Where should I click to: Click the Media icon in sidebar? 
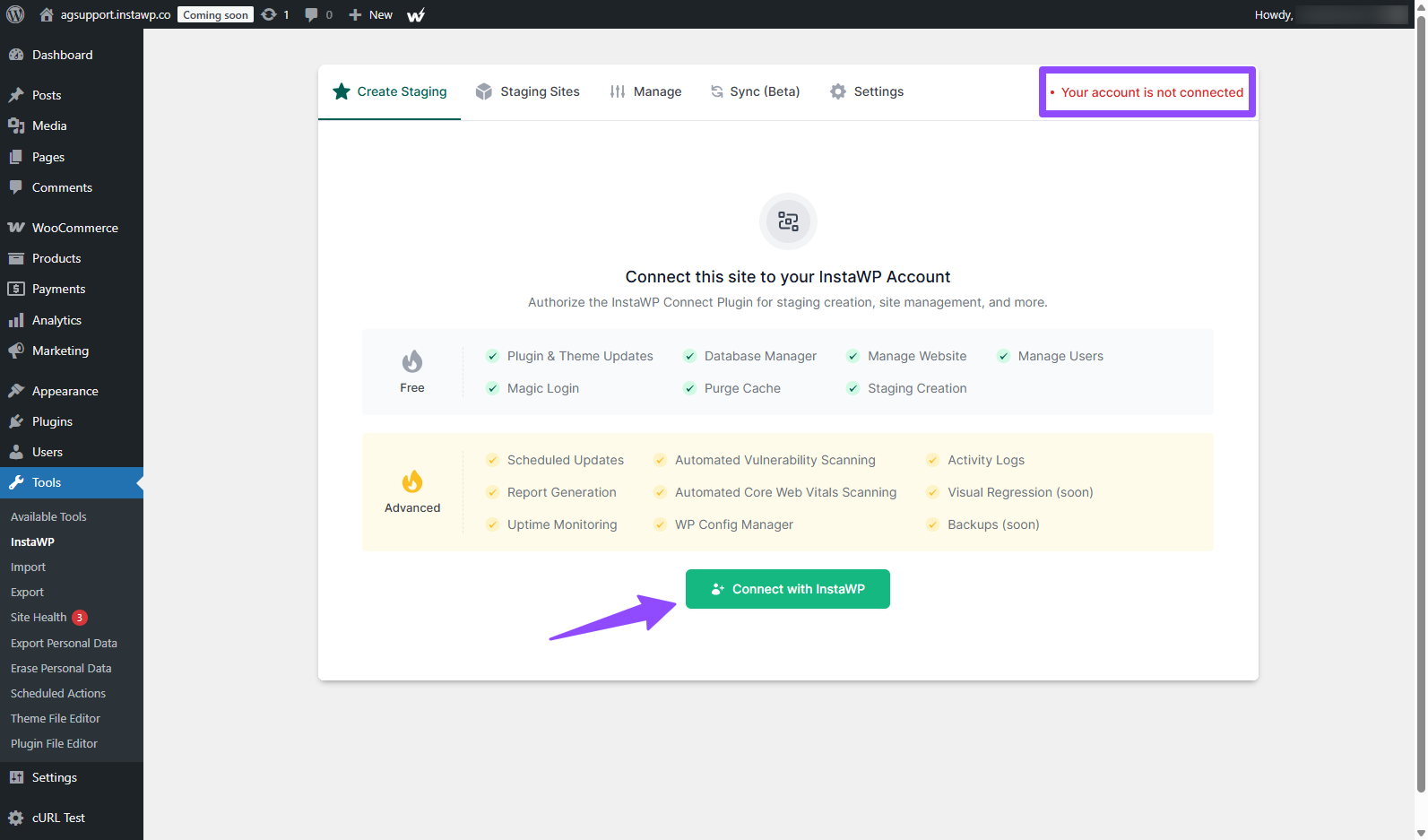[x=16, y=126]
